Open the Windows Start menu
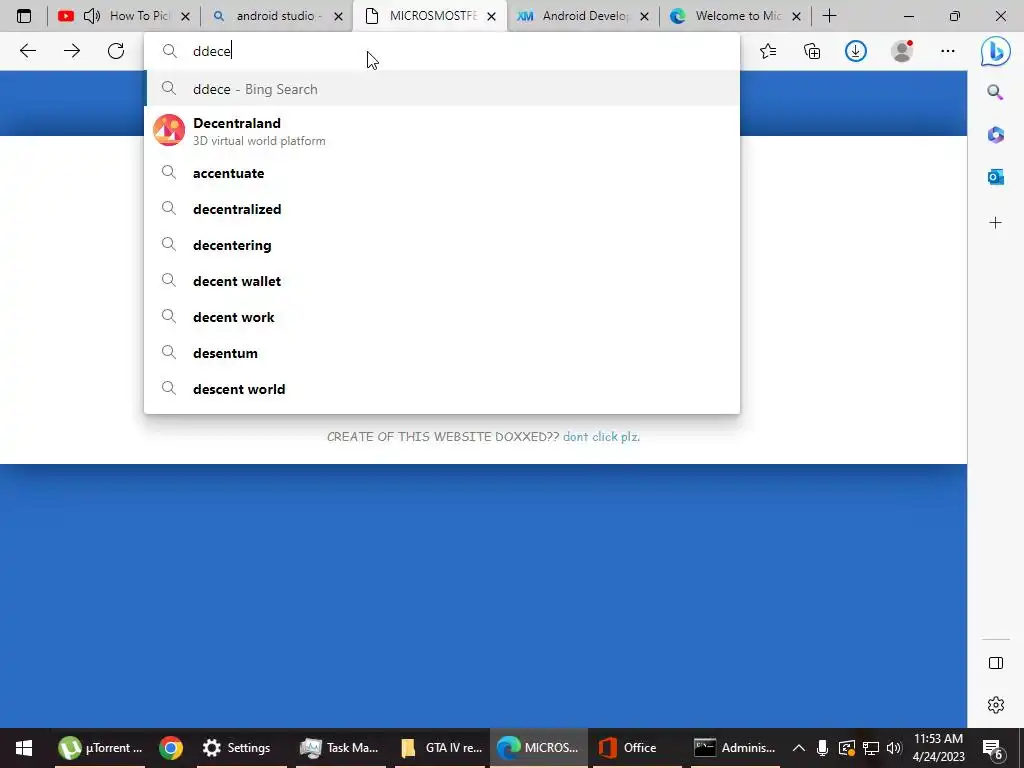This screenshot has height=768, width=1024. pyautogui.click(x=24, y=748)
